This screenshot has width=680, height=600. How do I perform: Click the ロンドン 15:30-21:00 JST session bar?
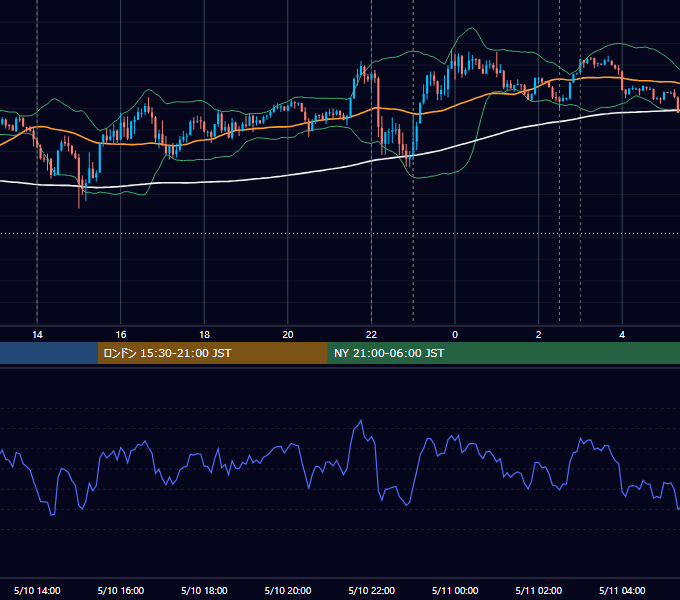[212, 353]
